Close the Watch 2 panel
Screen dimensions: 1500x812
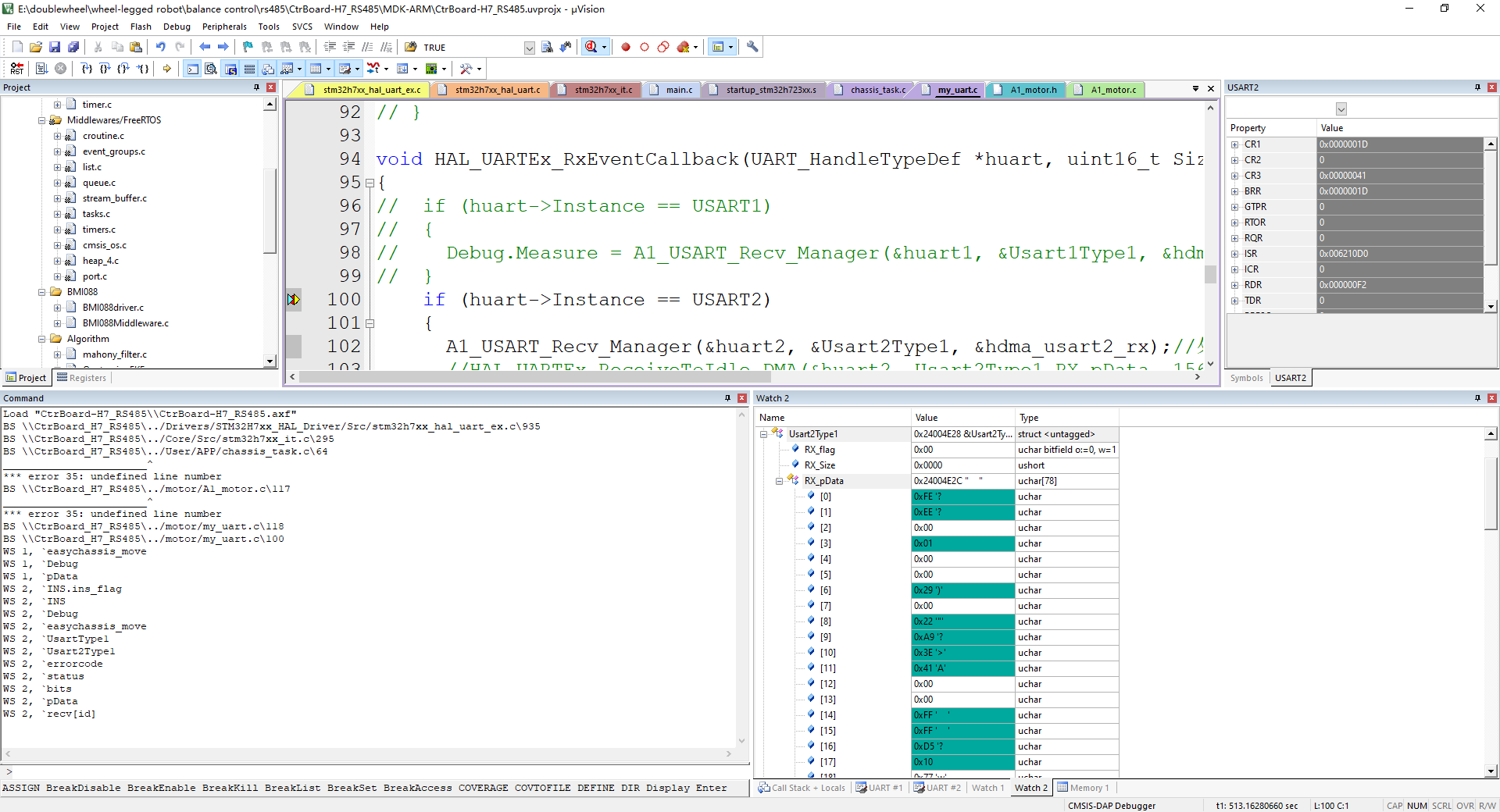point(1491,398)
